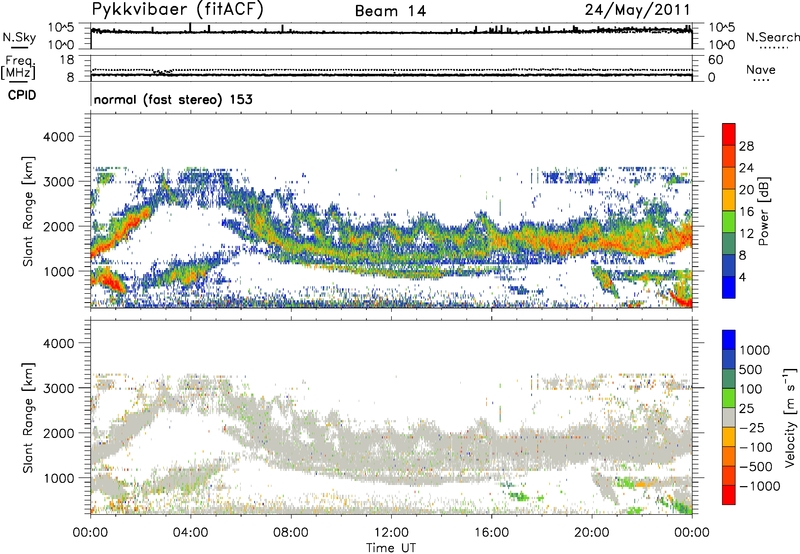Click the 04:00 time axis tick label
The height and width of the screenshot is (554, 800).
[x=190, y=533]
